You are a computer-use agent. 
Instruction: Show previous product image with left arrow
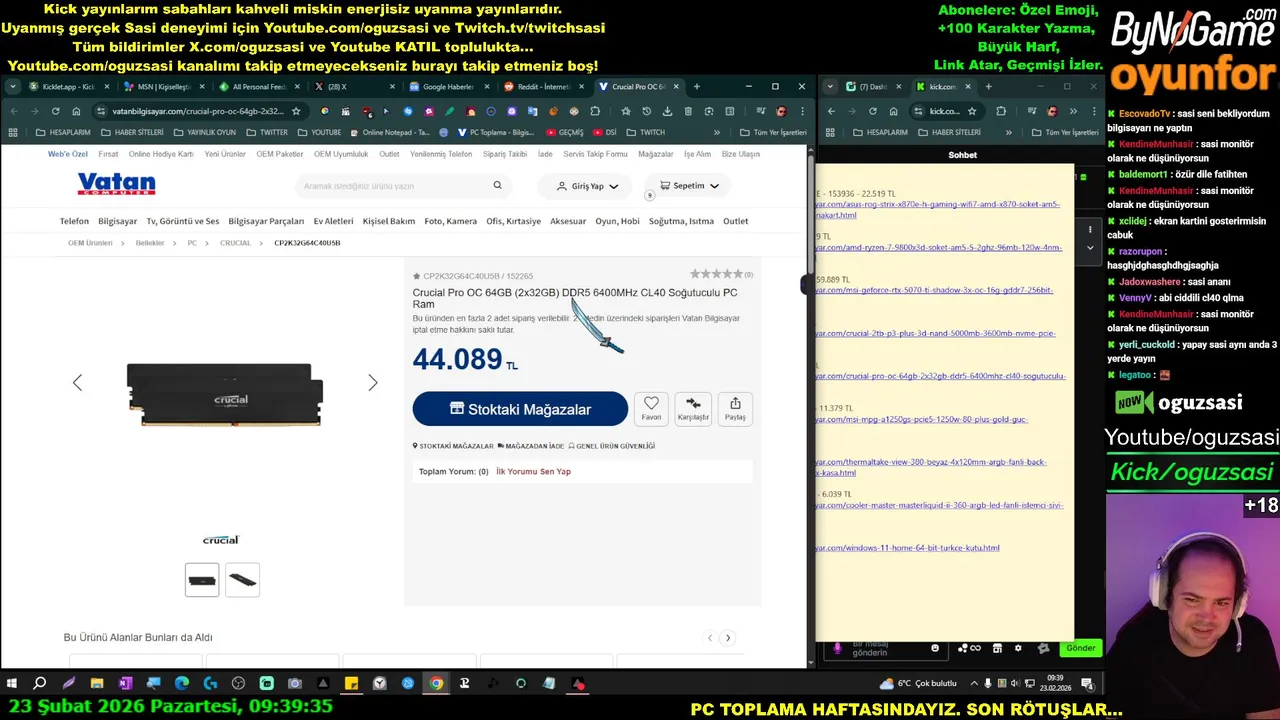coord(77,383)
